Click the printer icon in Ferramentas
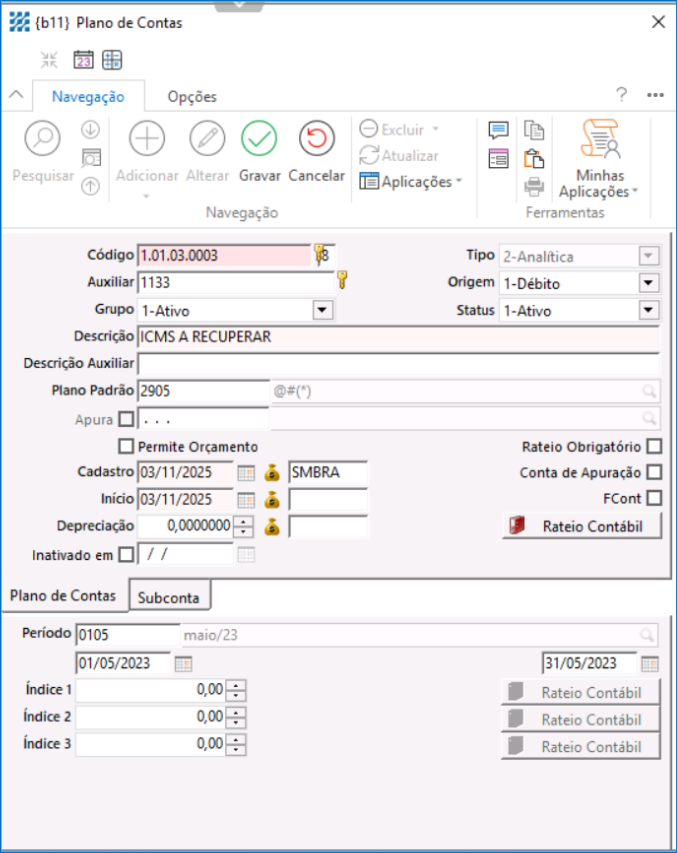 [x=534, y=185]
